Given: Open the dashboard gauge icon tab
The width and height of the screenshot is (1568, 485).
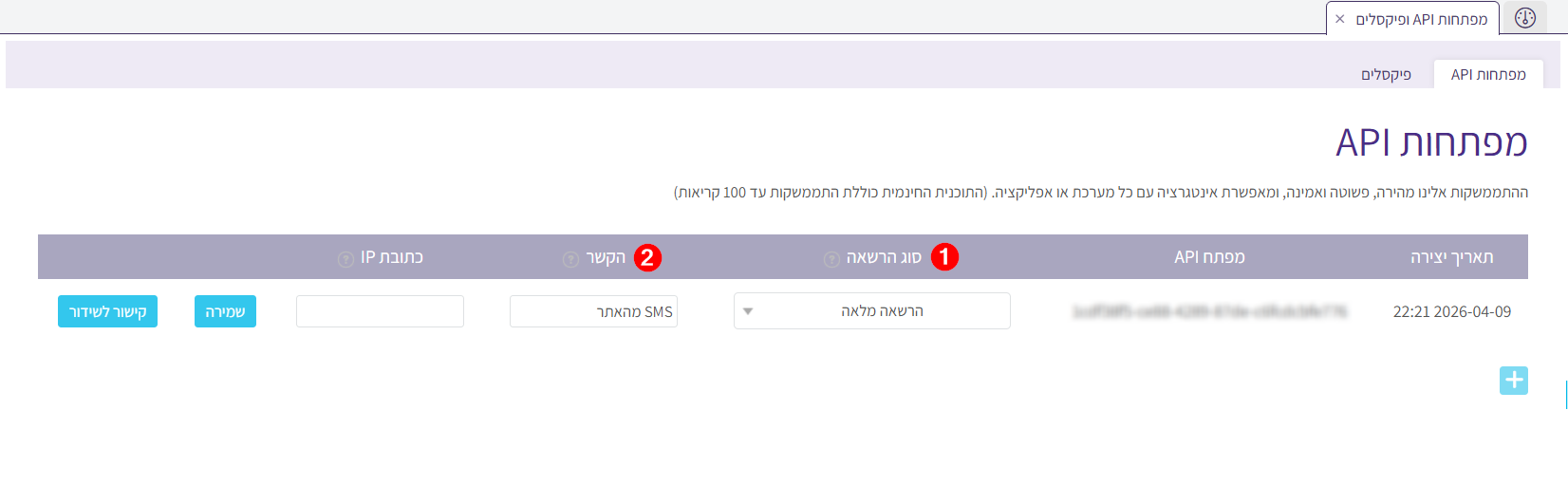Looking at the screenshot, I should (1525, 18).
